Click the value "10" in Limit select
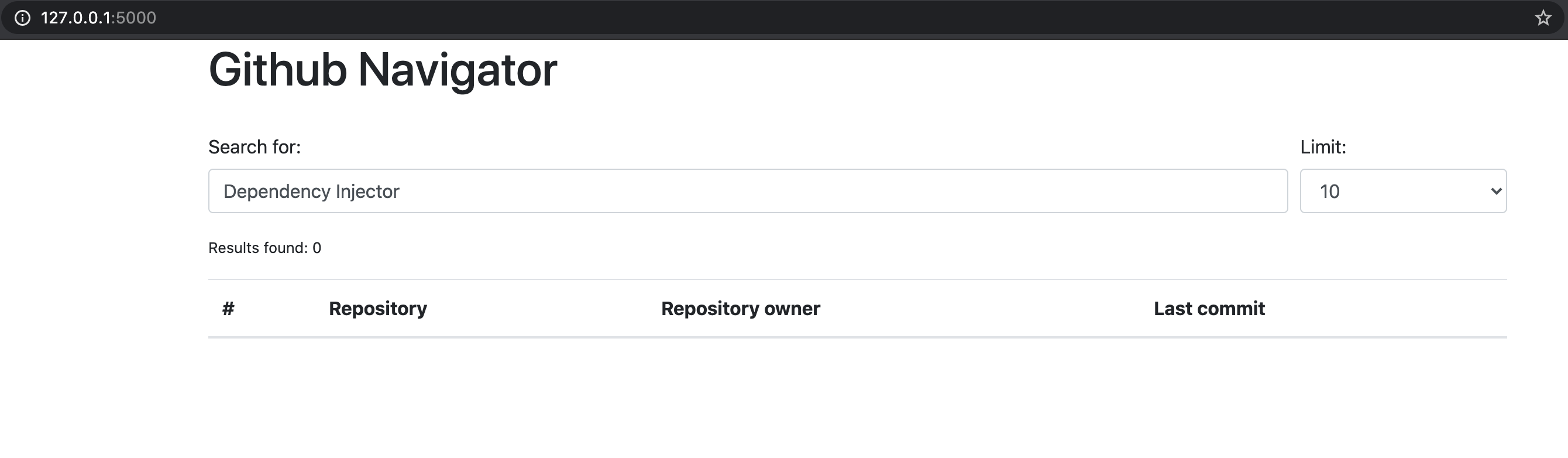1568x458 pixels. [1329, 192]
